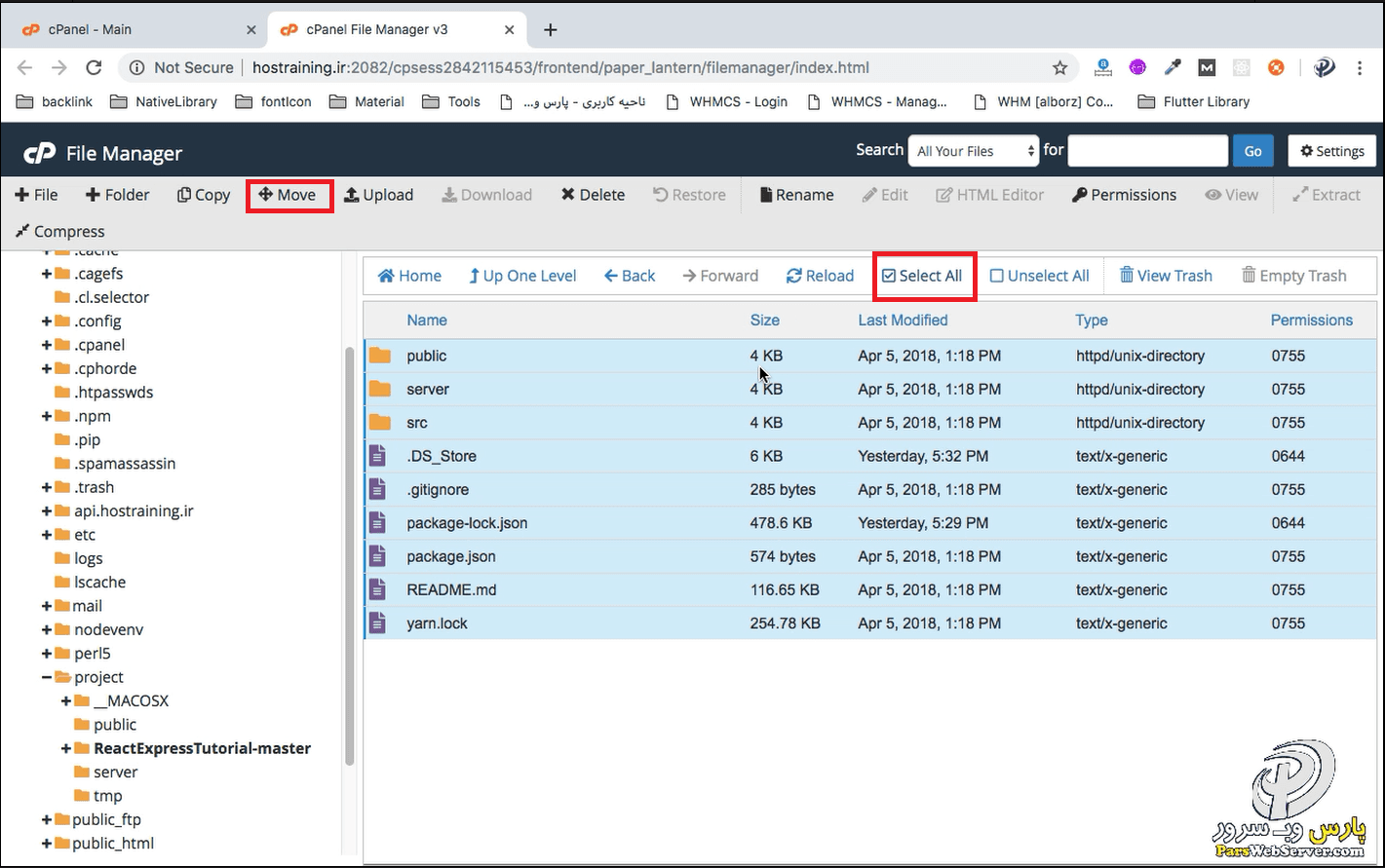Viewport: 1385px width, 868px height.
Task: Expand the mail folder in tree
Action: click(x=47, y=606)
